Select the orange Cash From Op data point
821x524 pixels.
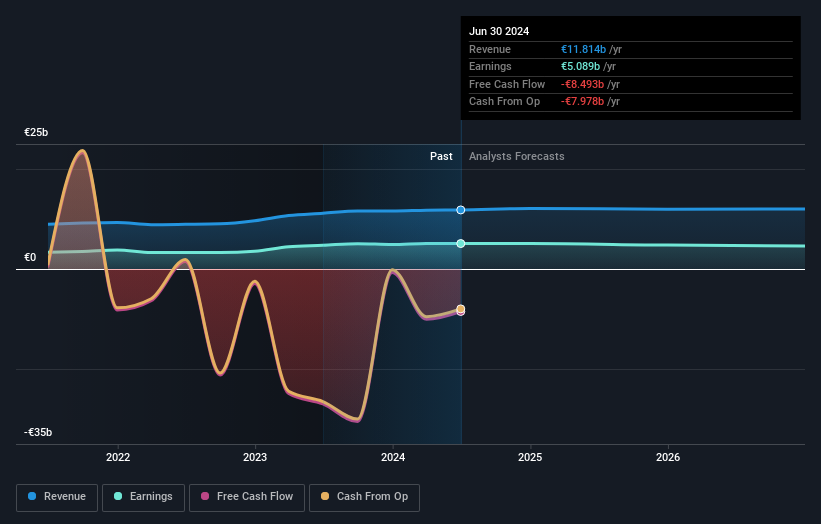click(x=461, y=309)
